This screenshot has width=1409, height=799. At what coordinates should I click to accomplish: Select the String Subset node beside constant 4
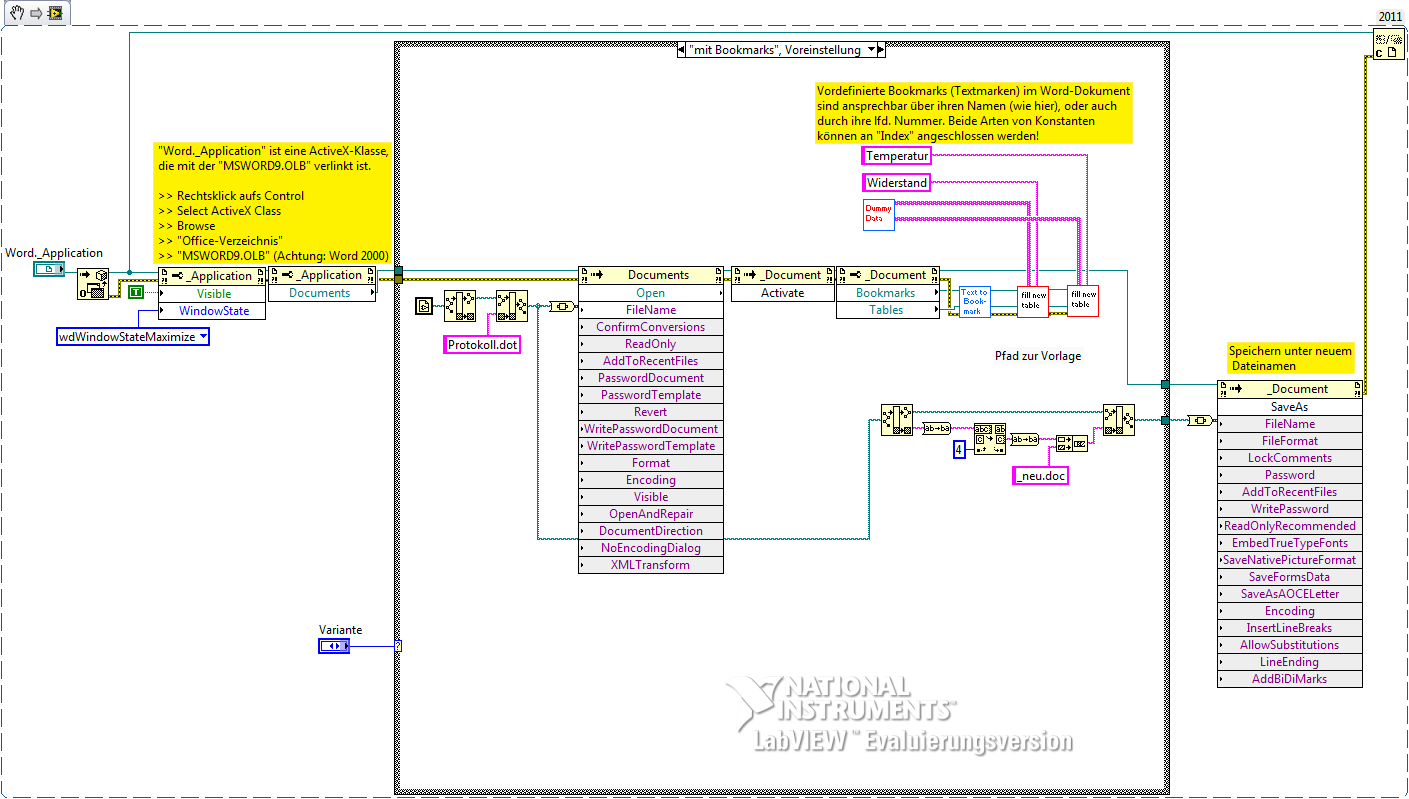(x=990, y=439)
